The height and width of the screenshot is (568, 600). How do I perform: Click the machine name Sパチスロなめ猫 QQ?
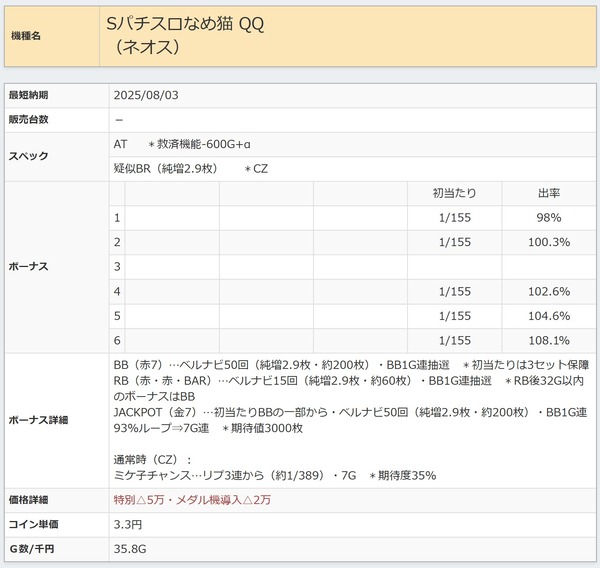pyautogui.click(x=185, y=24)
